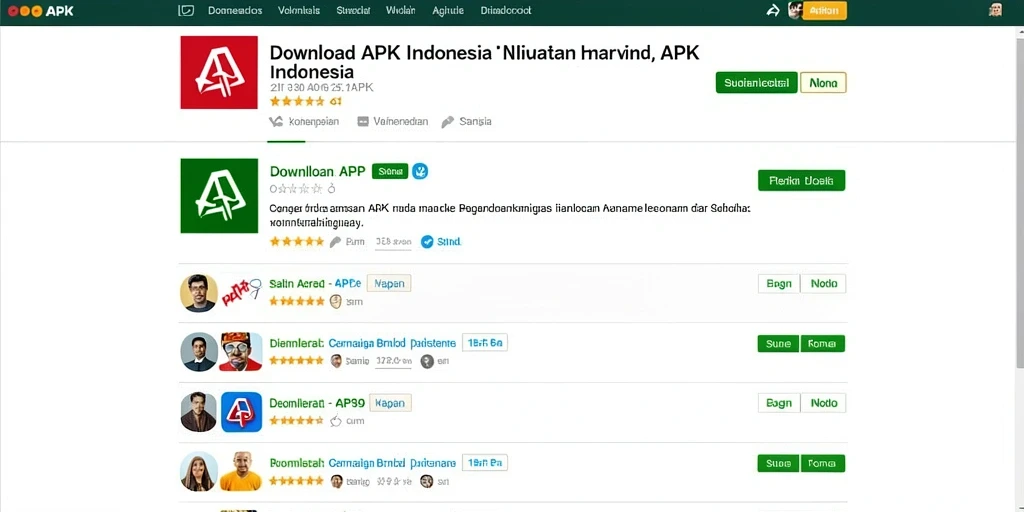
Task: Click Bagn button in Salin Aered row
Action: pyautogui.click(x=778, y=283)
